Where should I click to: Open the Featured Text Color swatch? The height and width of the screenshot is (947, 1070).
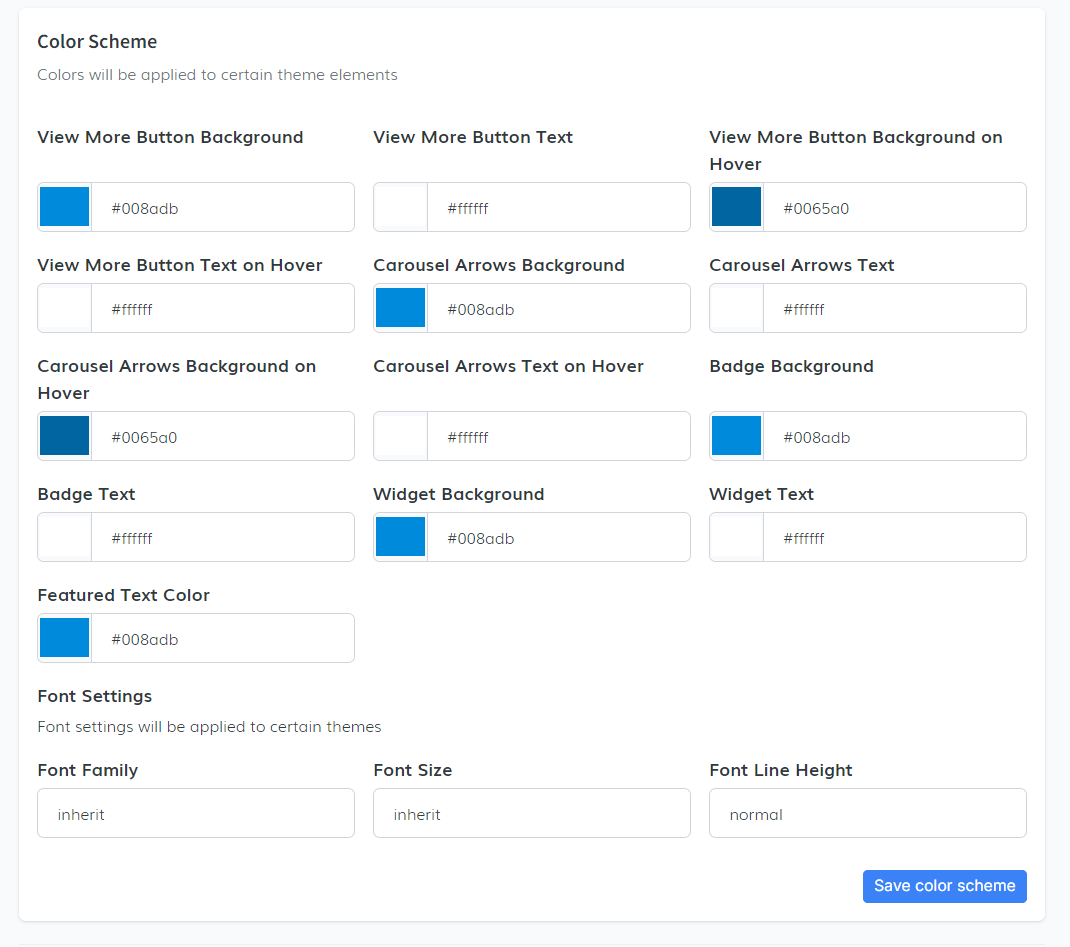click(65, 638)
